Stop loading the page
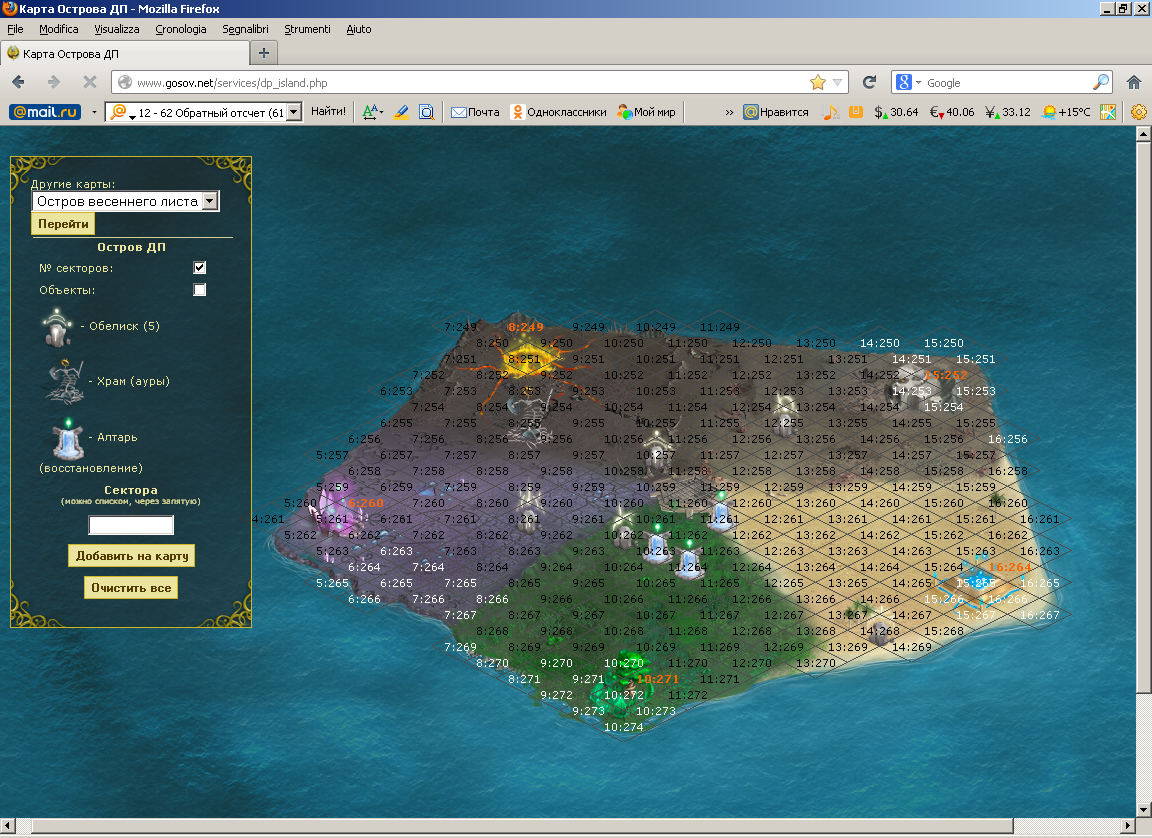The image size is (1152, 838). click(90, 82)
